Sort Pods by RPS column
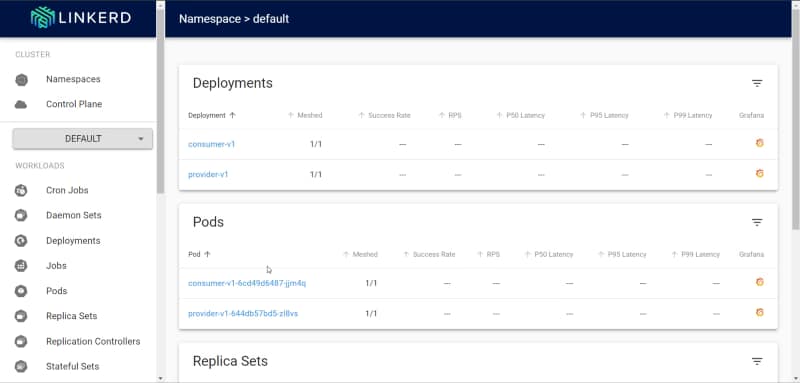 (x=488, y=254)
